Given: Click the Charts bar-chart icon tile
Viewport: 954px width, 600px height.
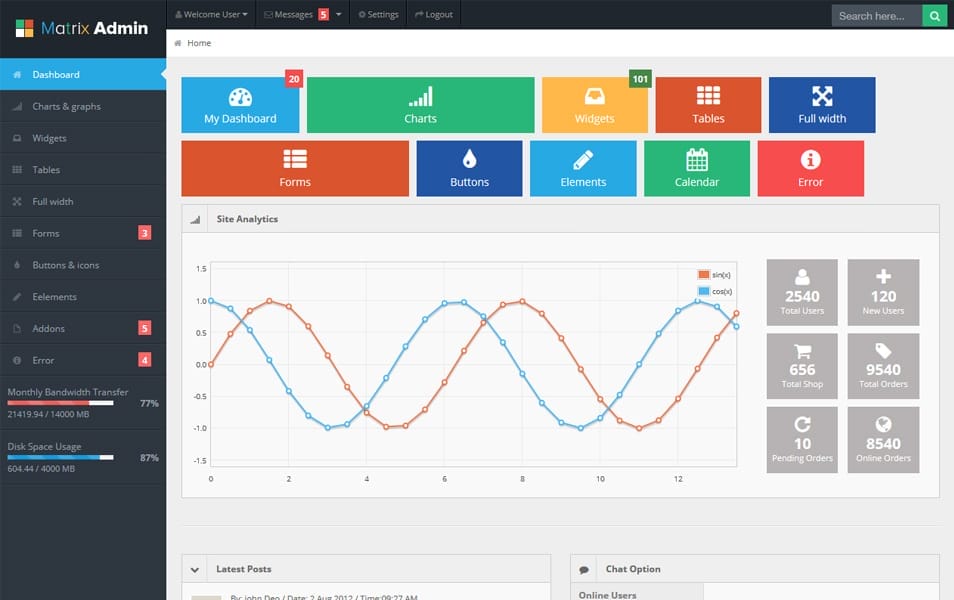Looking at the screenshot, I should [x=420, y=104].
